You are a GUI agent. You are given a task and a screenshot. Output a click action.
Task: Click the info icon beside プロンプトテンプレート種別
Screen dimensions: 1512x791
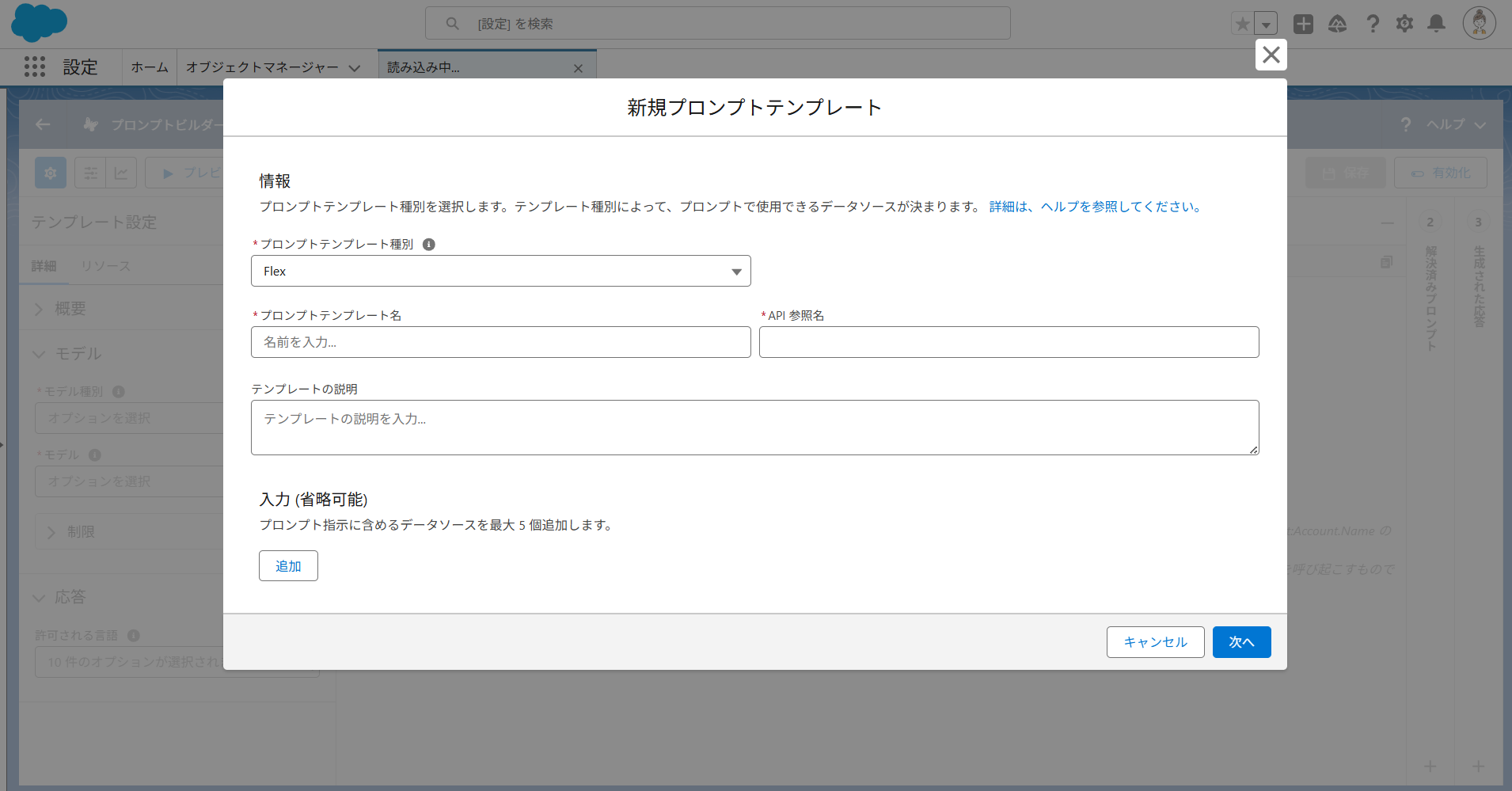pos(428,244)
